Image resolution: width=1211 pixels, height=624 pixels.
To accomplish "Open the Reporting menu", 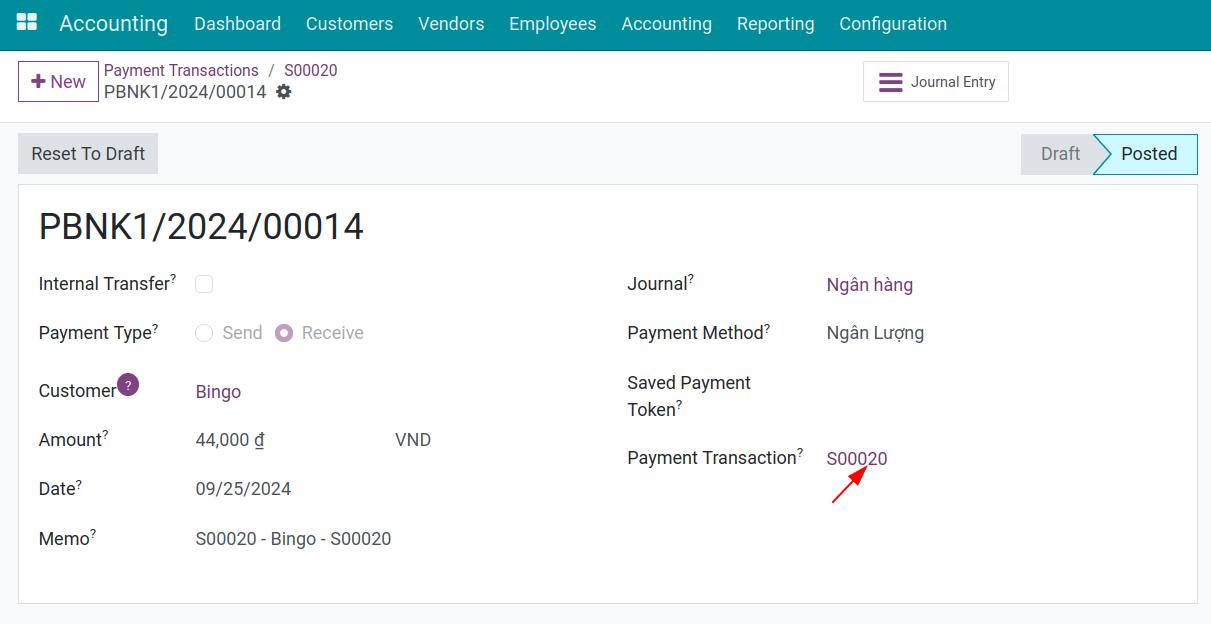I will click(x=775, y=24).
